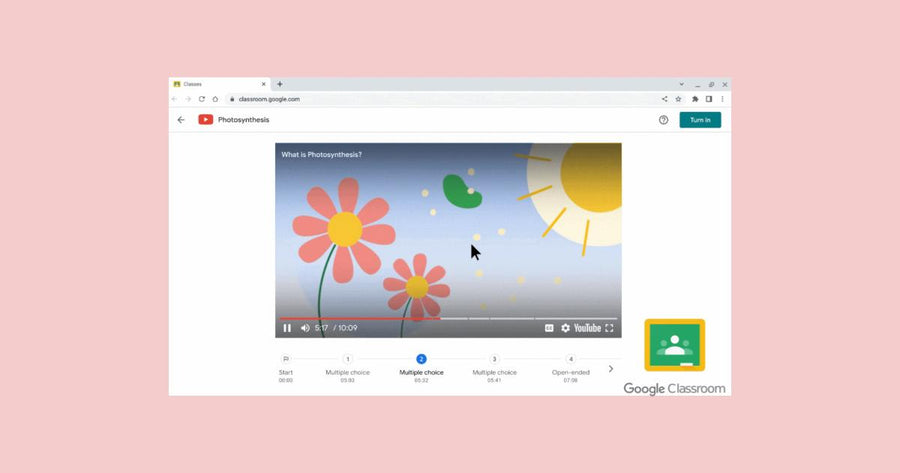
Task: Pause the Photosynthesis video
Action: (x=287, y=328)
